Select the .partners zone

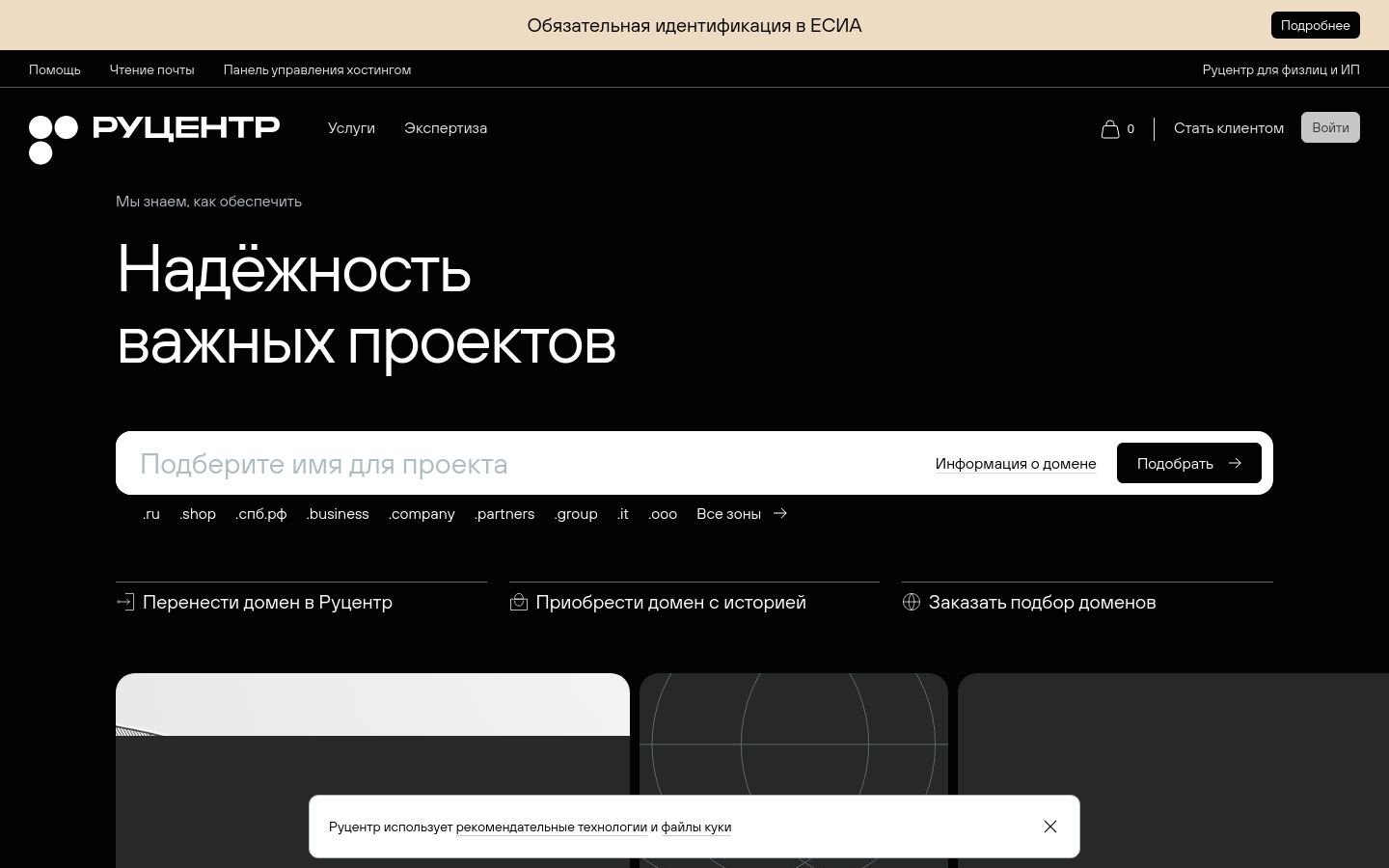click(504, 513)
